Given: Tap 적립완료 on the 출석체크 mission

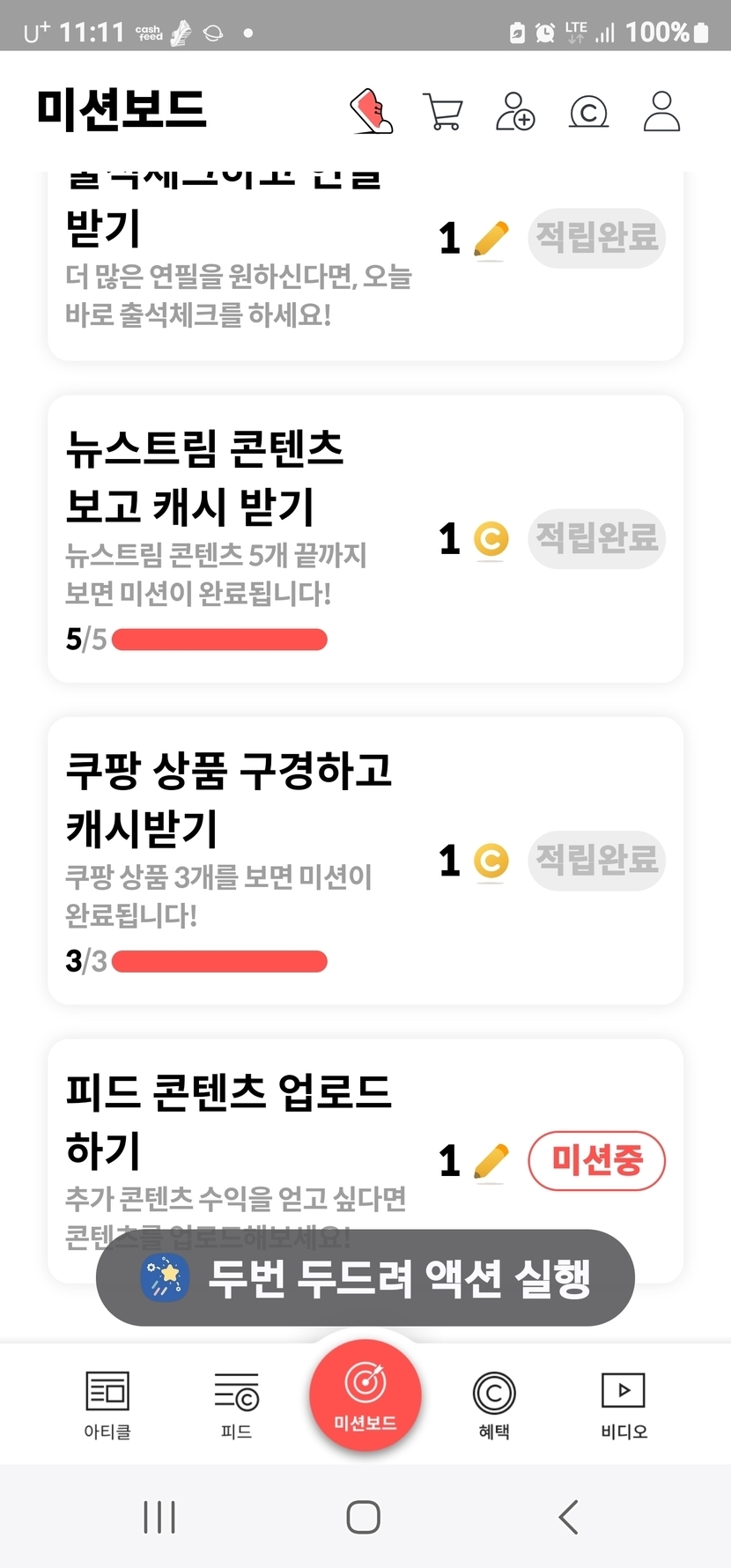Looking at the screenshot, I should click(x=596, y=238).
